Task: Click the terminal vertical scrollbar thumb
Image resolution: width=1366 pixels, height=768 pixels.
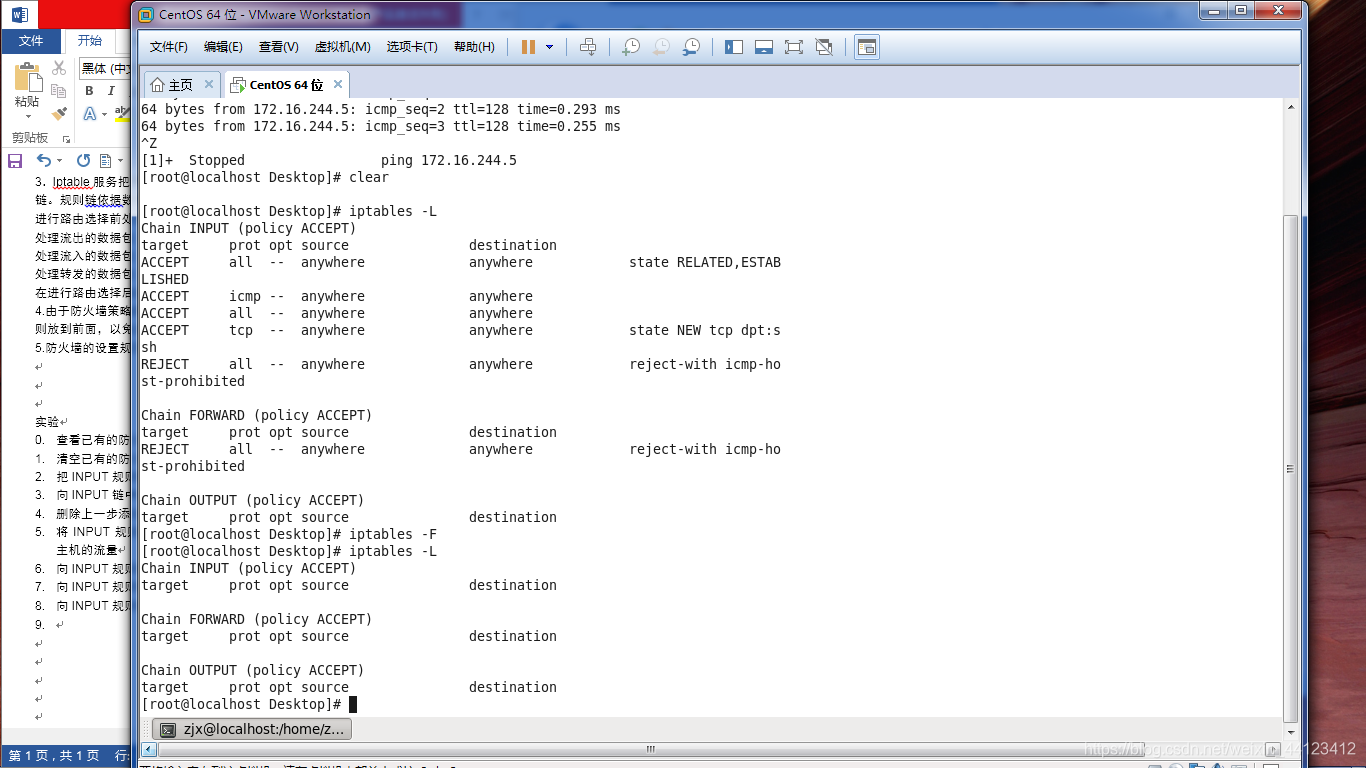Action: [1290, 467]
